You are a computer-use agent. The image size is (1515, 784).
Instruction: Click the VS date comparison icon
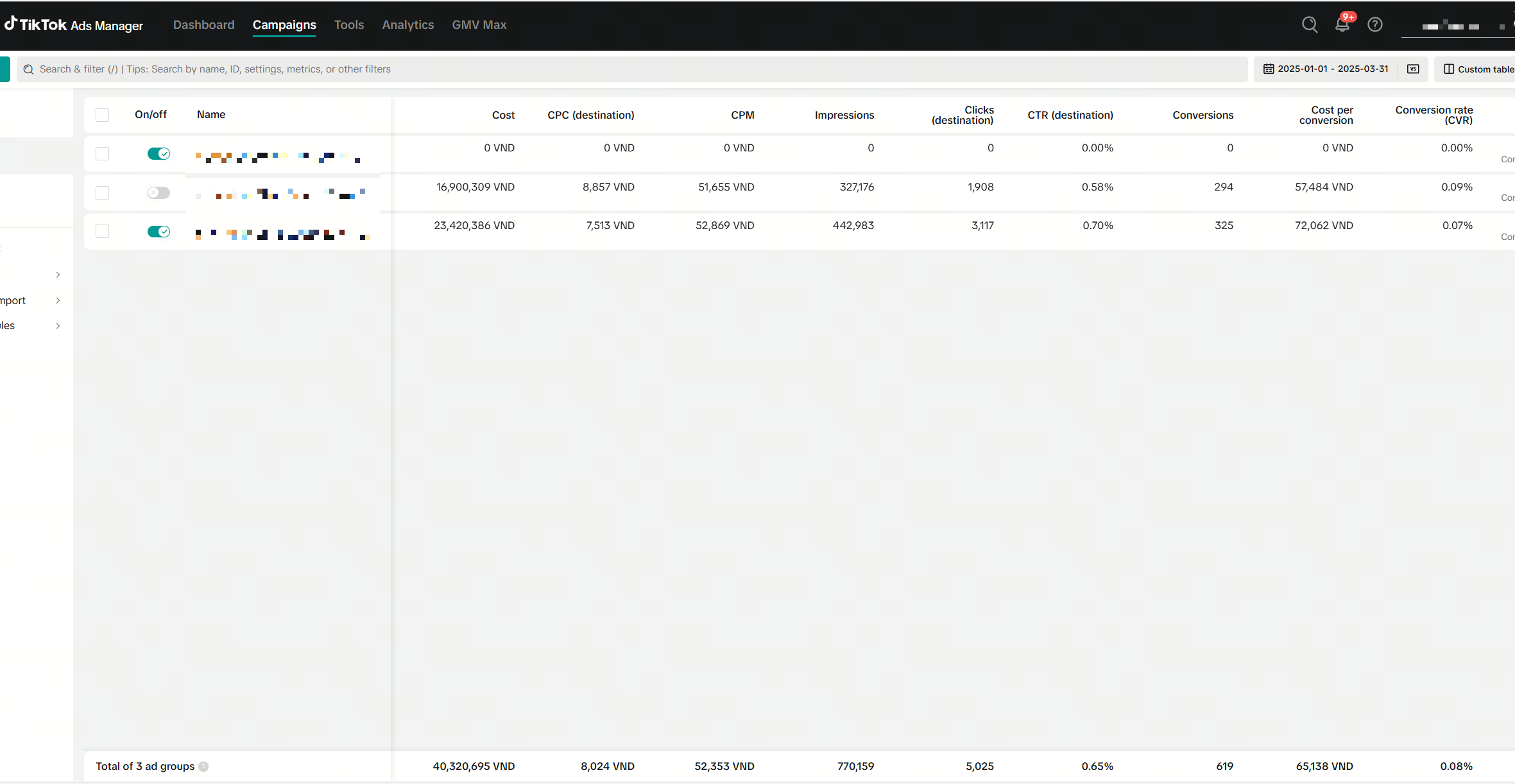click(x=1413, y=69)
